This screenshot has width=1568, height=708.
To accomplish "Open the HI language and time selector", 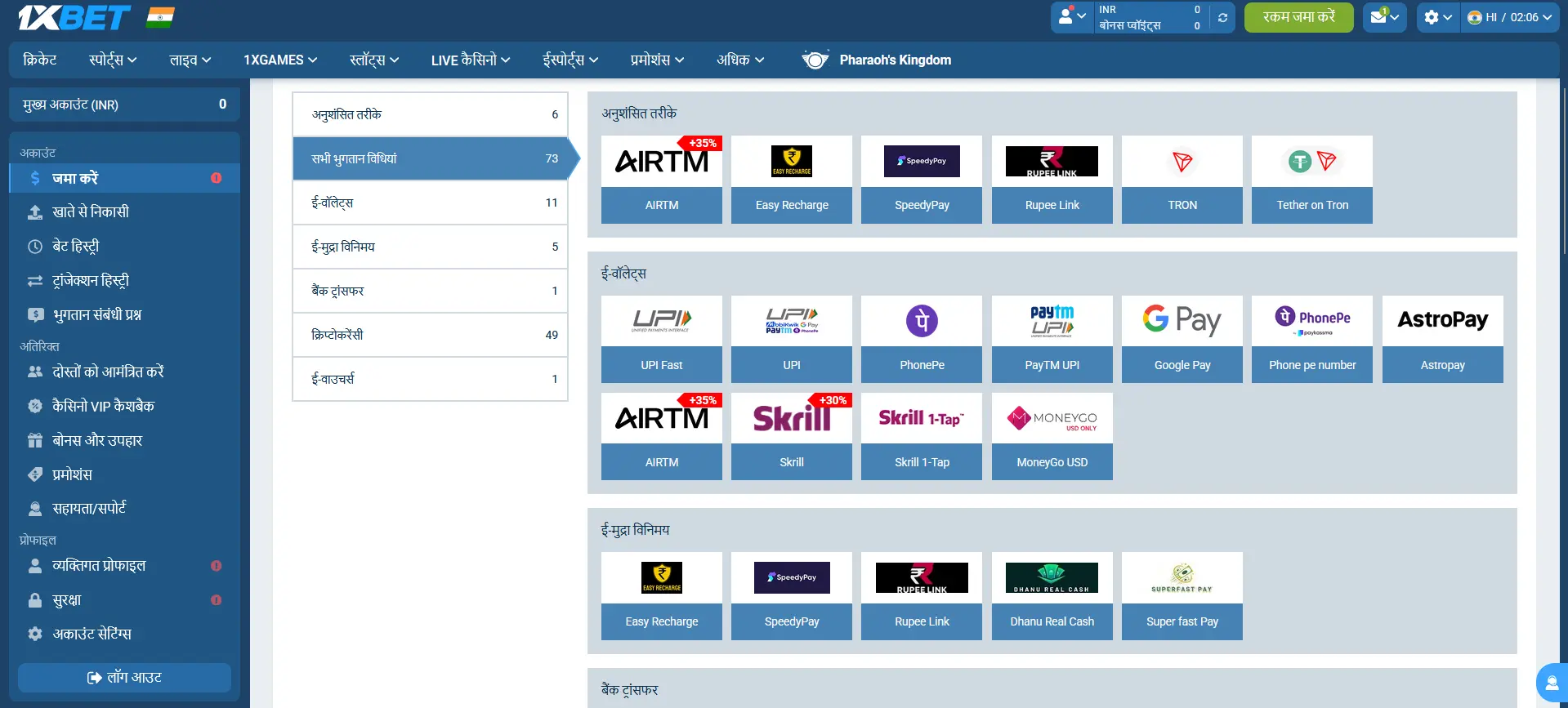I will pyautogui.click(x=1509, y=17).
